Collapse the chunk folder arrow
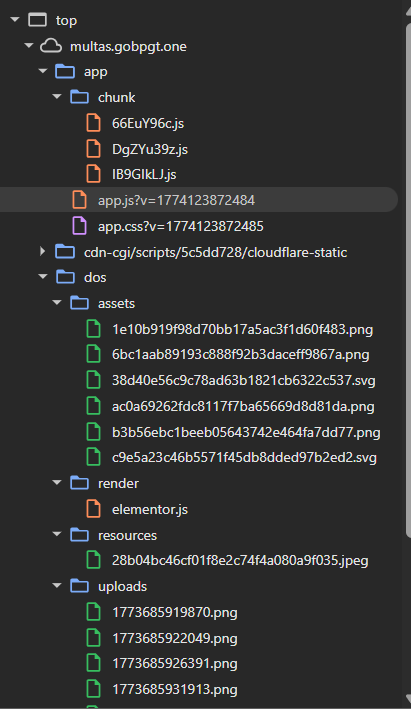 coord(57,96)
